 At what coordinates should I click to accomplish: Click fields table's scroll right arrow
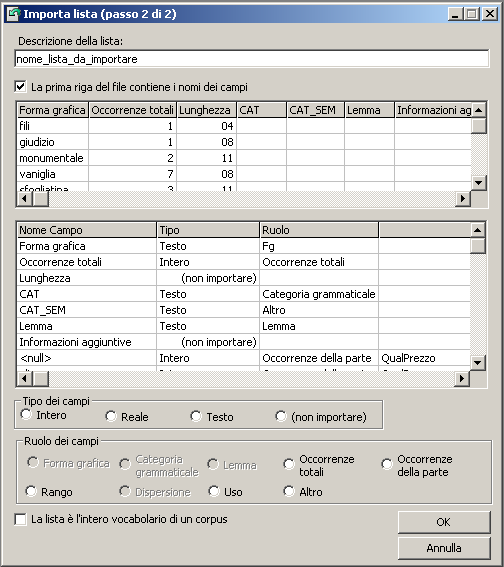point(462,379)
